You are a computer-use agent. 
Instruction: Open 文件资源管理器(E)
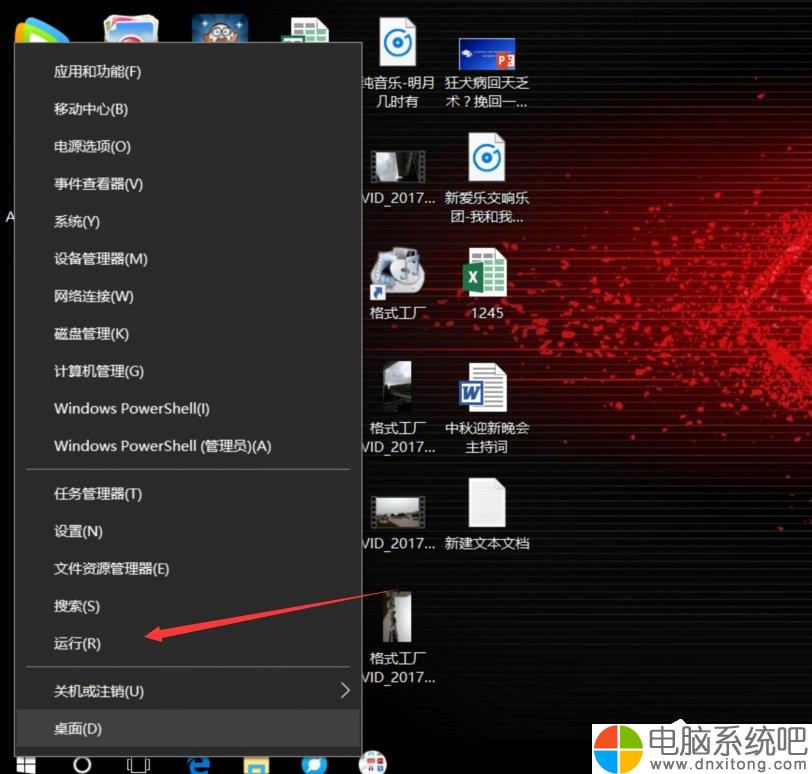tap(188, 569)
